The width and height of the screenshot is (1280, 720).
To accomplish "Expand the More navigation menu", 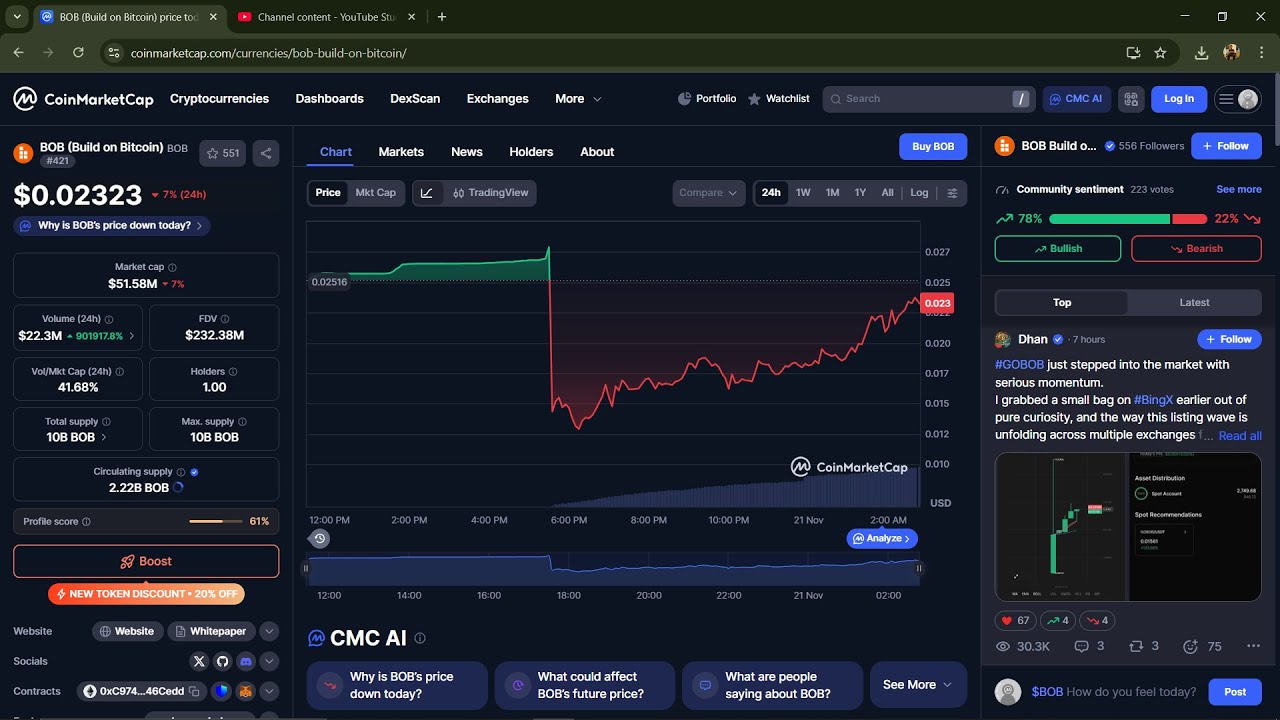I will tap(578, 99).
